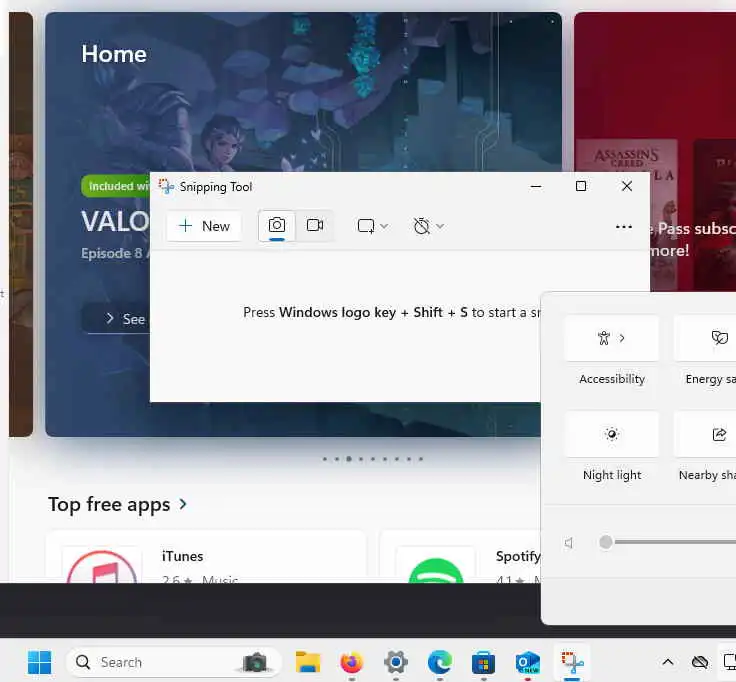This screenshot has height=682, width=736.
Task: Open Snipping Tool See more menu
Action: (623, 227)
